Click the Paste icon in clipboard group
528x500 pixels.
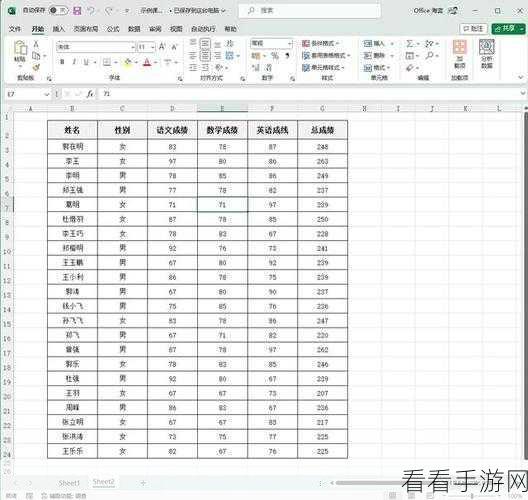20,48
